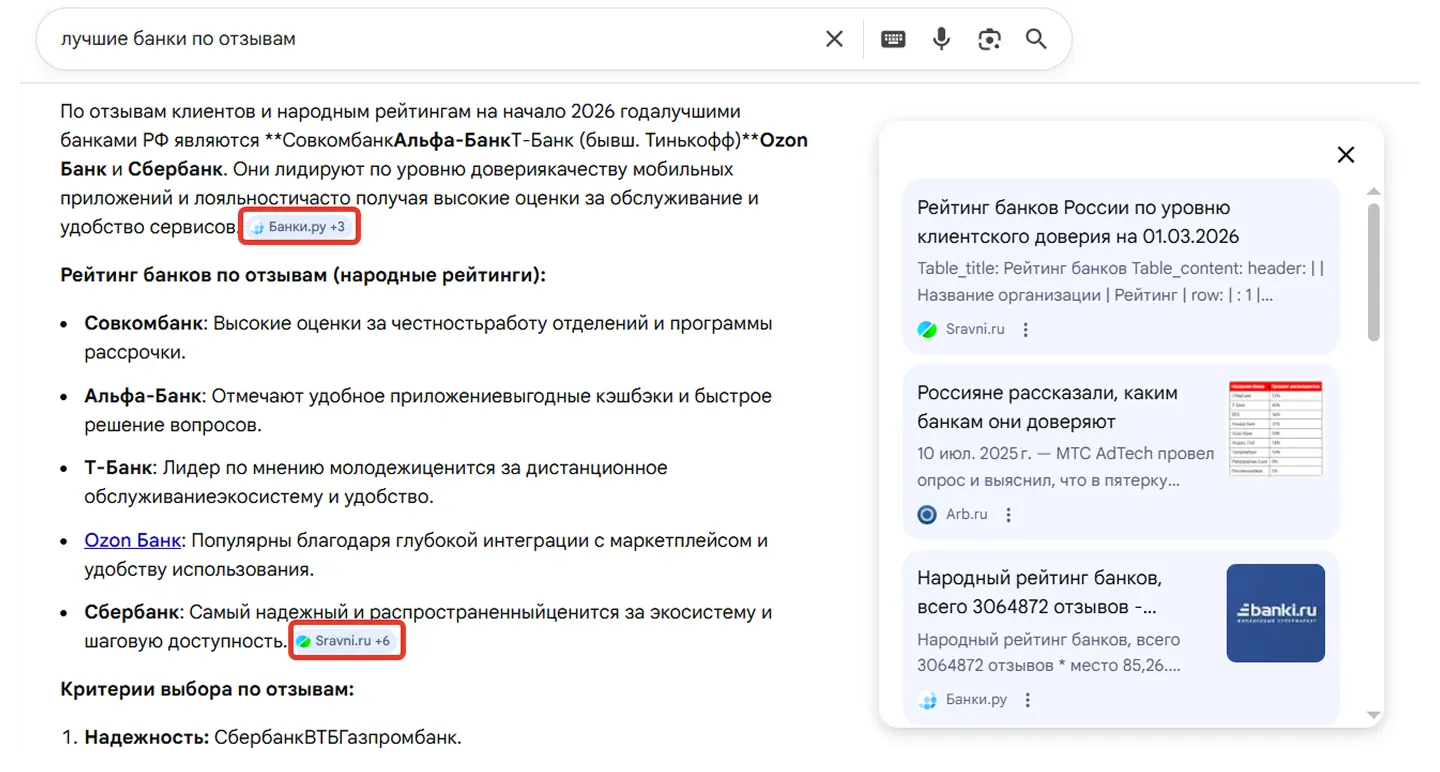
Task: Open three-dot menu next to Arb.ru
Action: (x=1009, y=515)
